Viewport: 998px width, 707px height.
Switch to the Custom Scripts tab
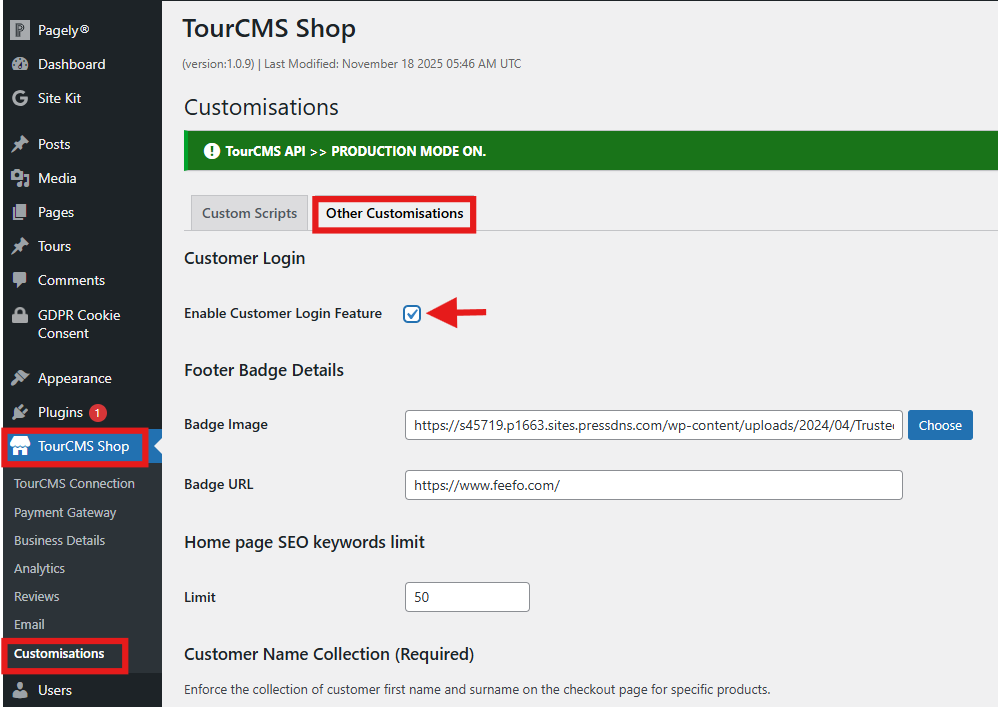click(250, 213)
